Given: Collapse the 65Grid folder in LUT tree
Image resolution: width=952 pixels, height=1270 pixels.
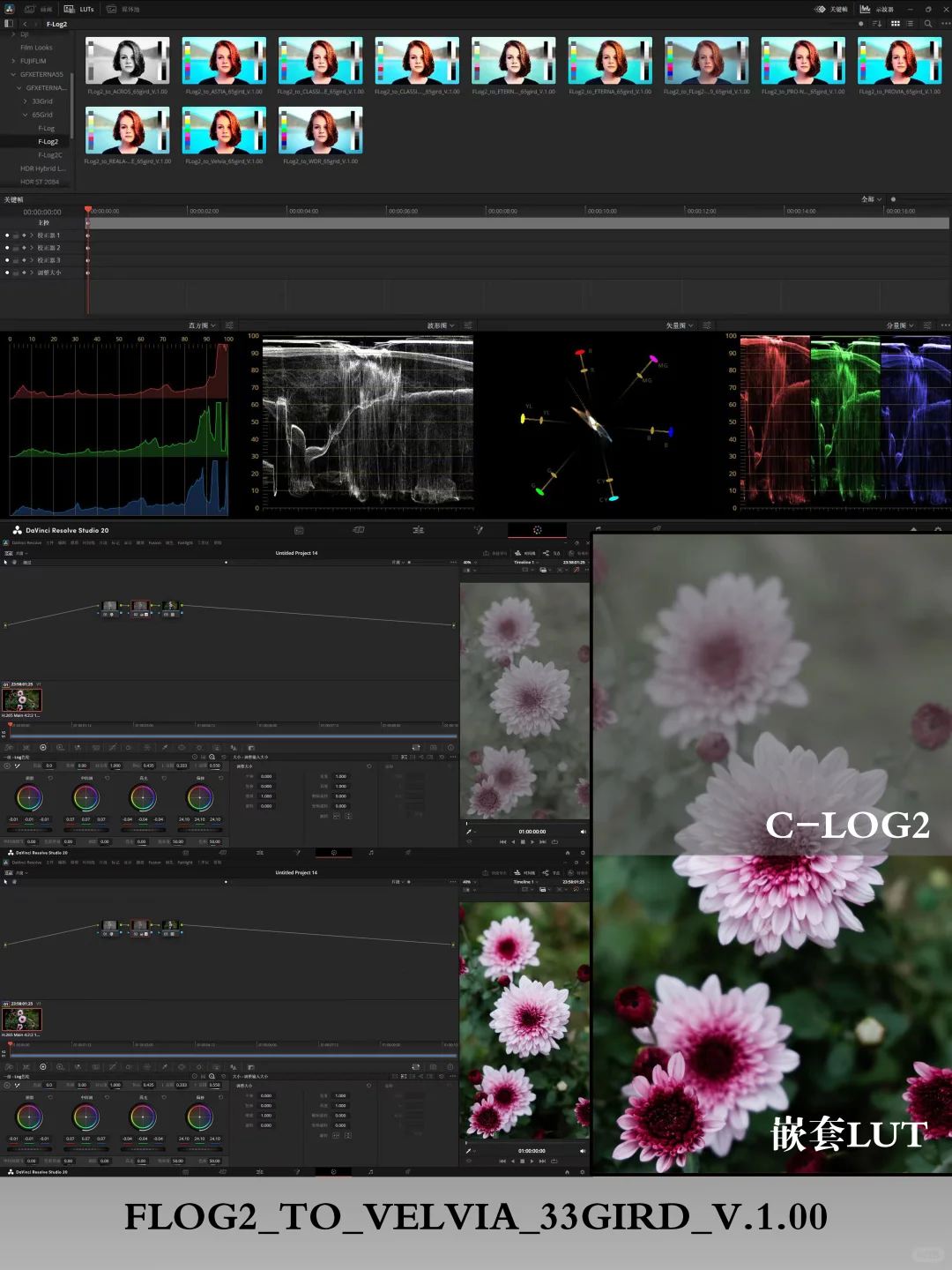Looking at the screenshot, I should click(25, 115).
